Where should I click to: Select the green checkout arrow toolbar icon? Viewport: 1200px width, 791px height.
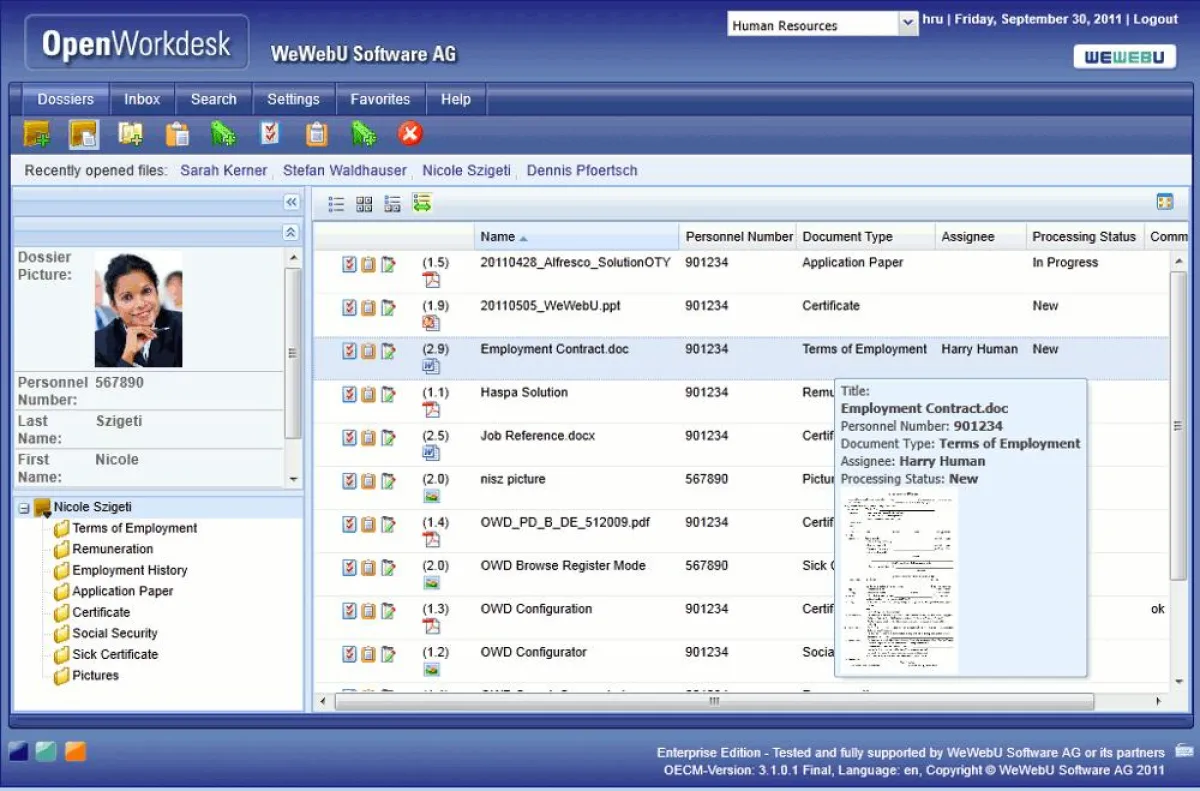click(223, 133)
